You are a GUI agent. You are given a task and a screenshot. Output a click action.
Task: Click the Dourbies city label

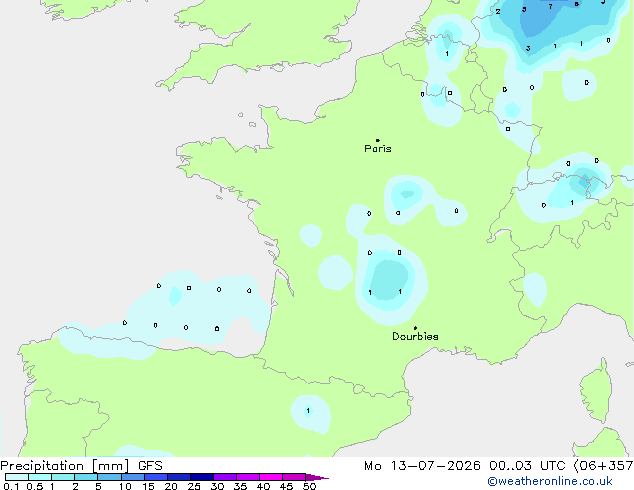pyautogui.click(x=415, y=336)
